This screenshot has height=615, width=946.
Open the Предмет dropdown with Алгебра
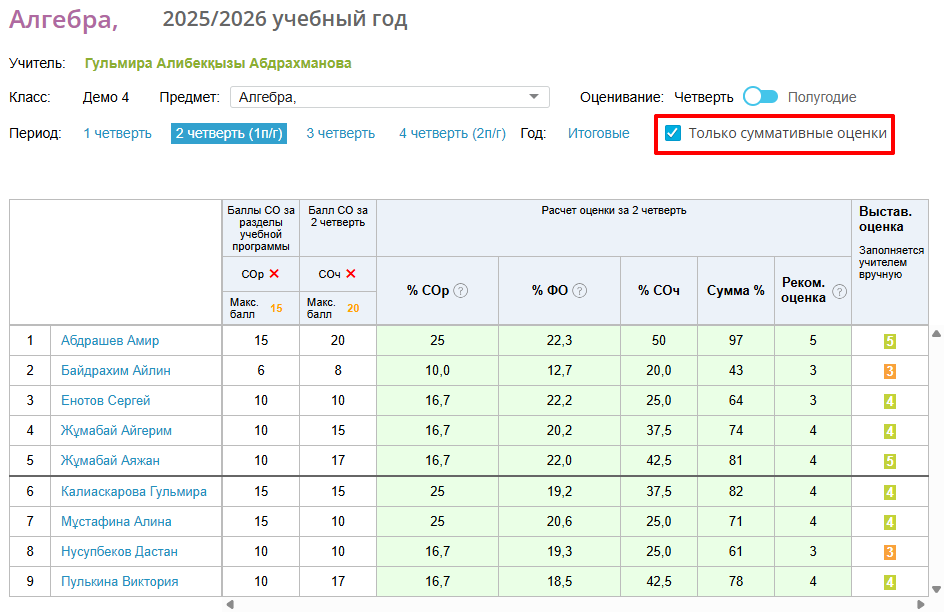coord(390,97)
